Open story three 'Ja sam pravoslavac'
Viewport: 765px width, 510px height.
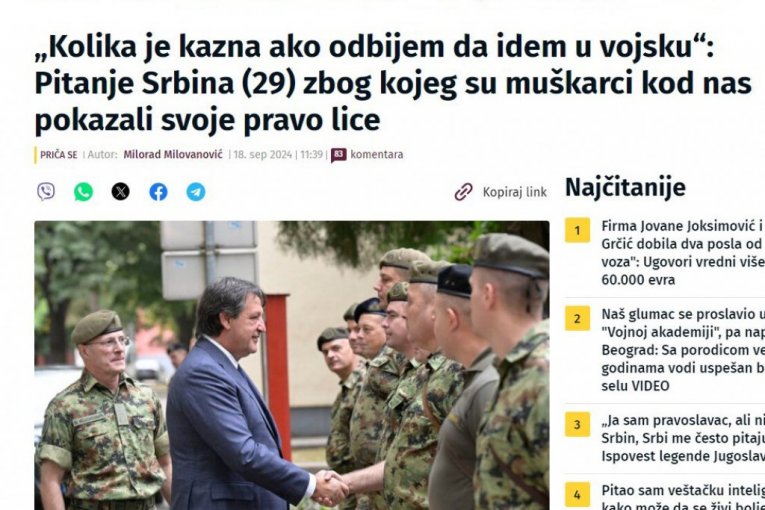coord(683,438)
